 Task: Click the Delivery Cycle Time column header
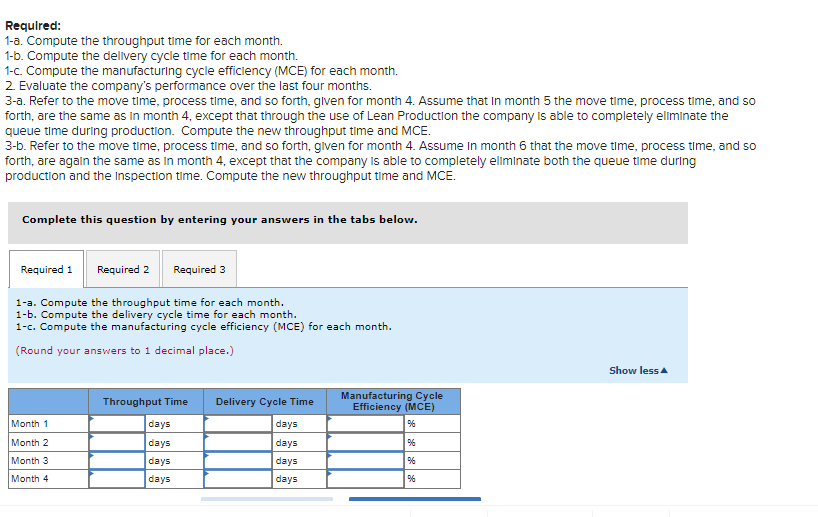(265, 402)
